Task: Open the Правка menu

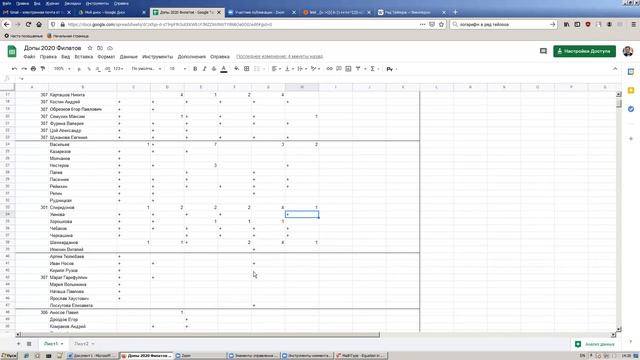Action: point(48,57)
